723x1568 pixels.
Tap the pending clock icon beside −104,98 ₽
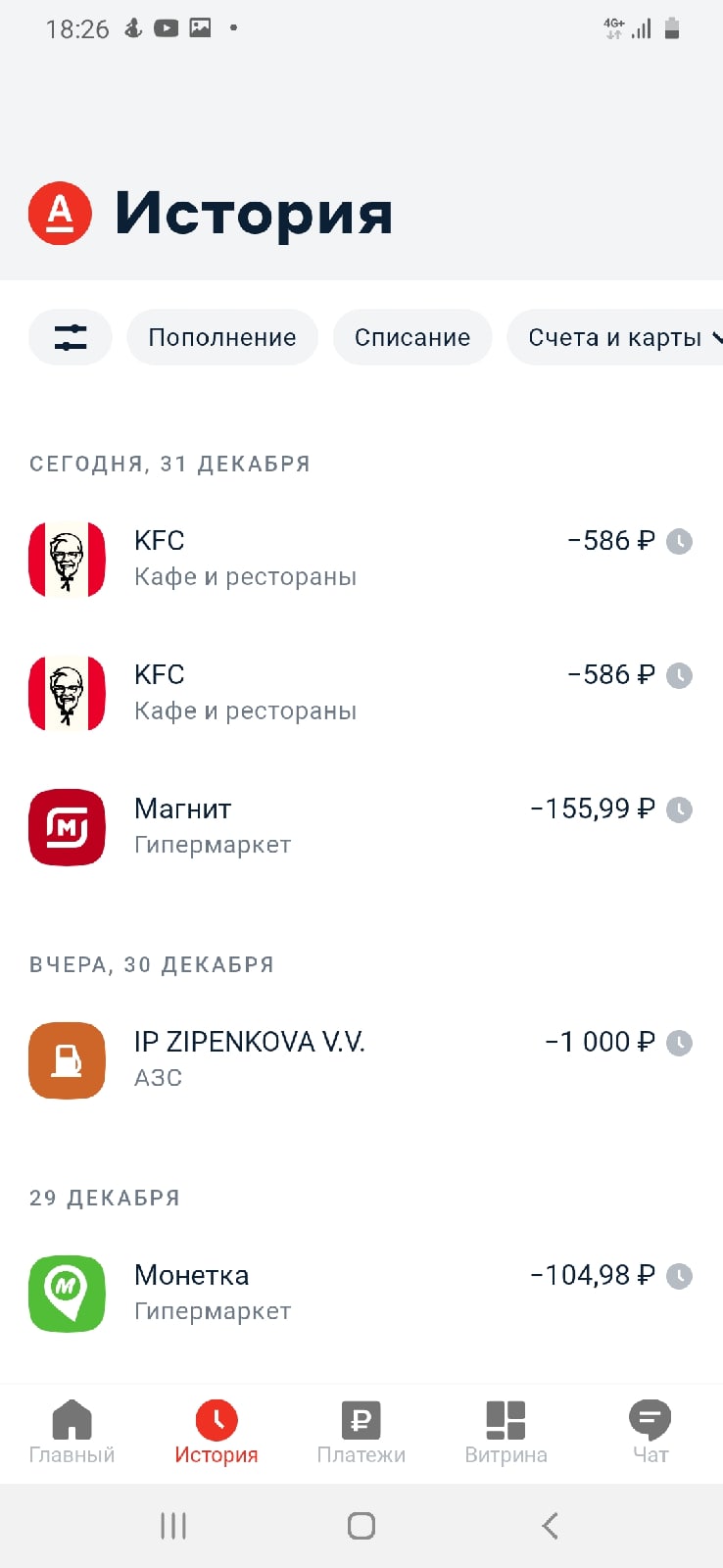point(679,1276)
